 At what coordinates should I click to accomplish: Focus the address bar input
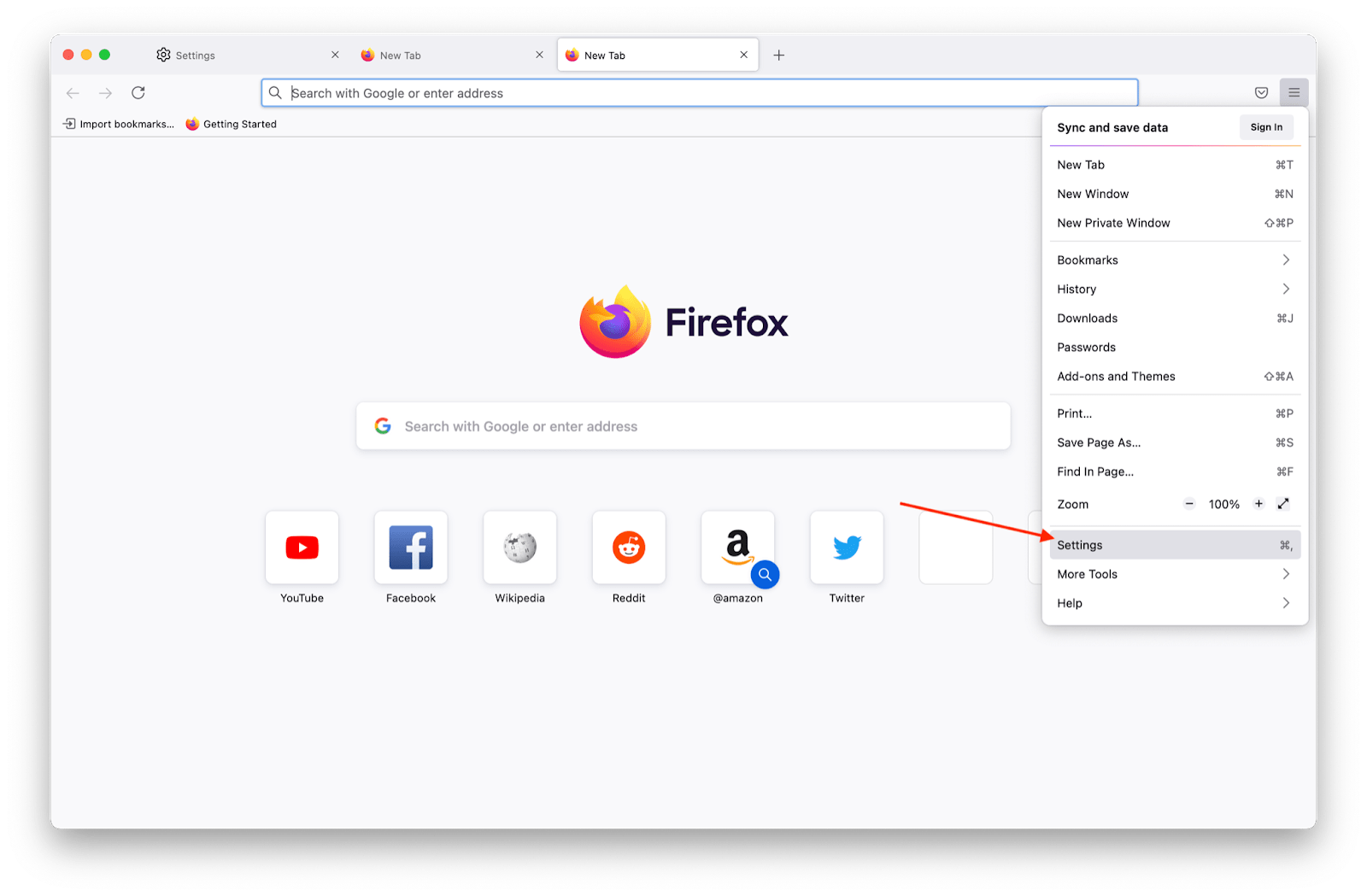pos(699,92)
